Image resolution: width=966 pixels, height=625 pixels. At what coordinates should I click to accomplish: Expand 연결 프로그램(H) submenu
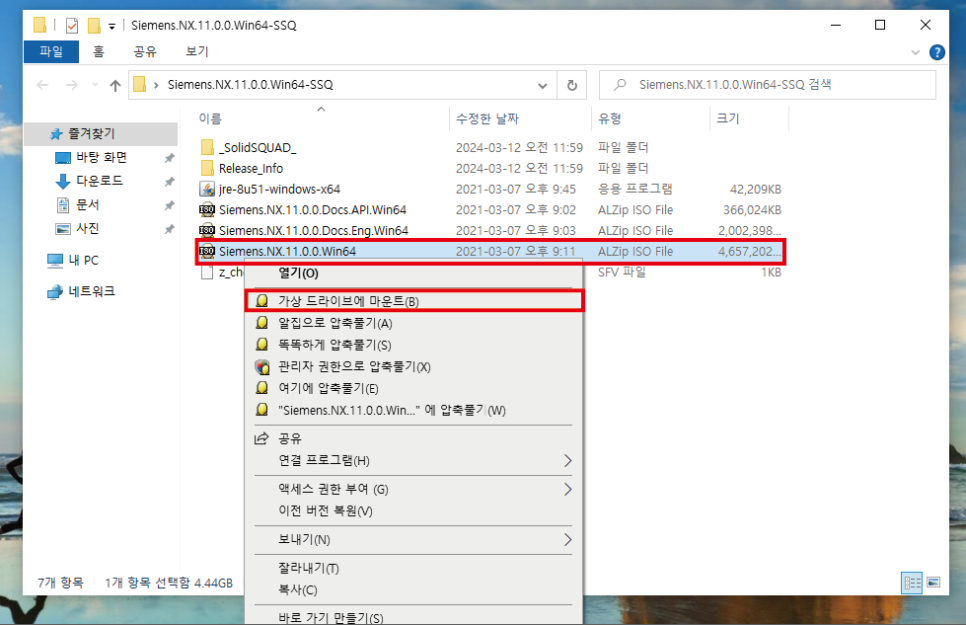(x=413, y=460)
